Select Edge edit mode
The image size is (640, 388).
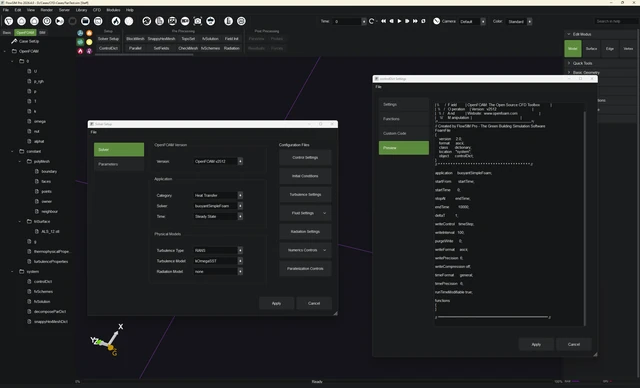[x=610, y=49]
